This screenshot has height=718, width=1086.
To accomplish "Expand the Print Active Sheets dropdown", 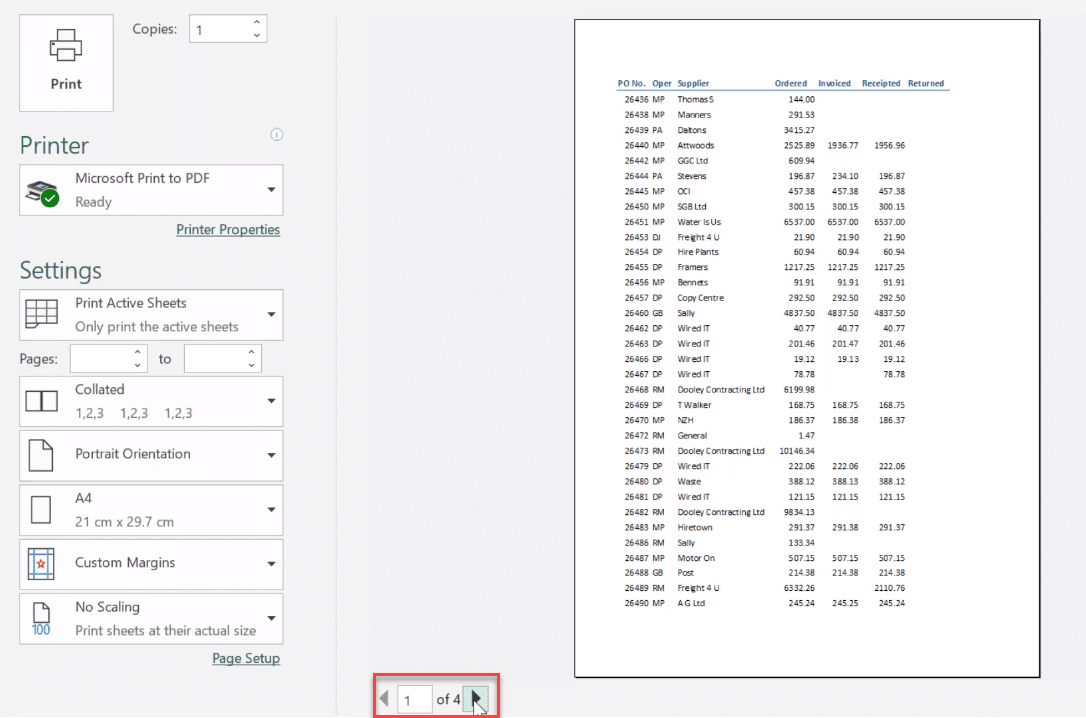I will pos(271,315).
